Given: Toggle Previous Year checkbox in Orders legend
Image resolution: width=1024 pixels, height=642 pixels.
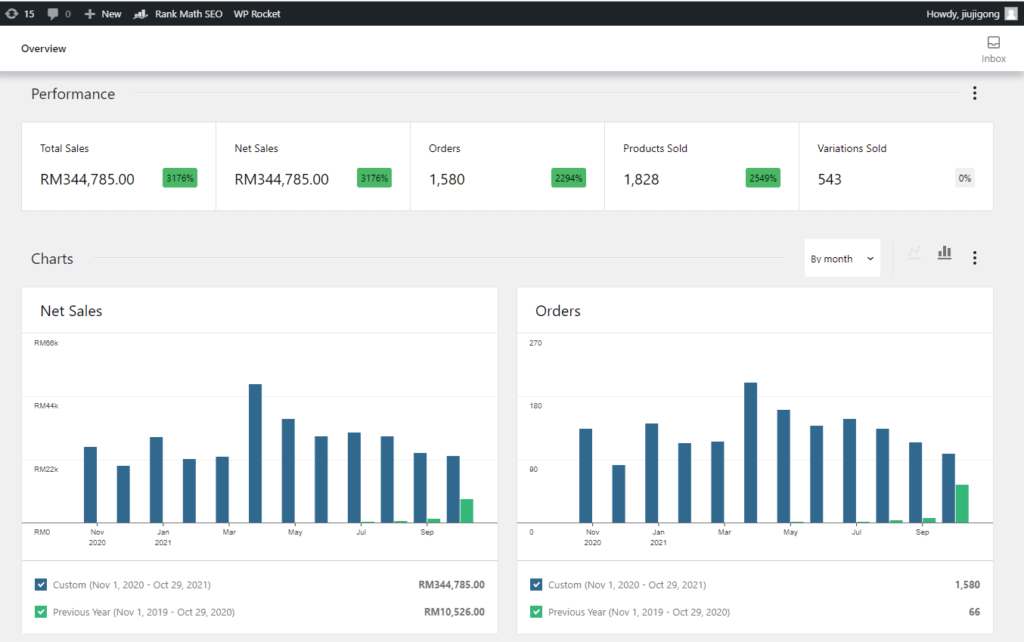Looking at the screenshot, I should click(x=537, y=612).
